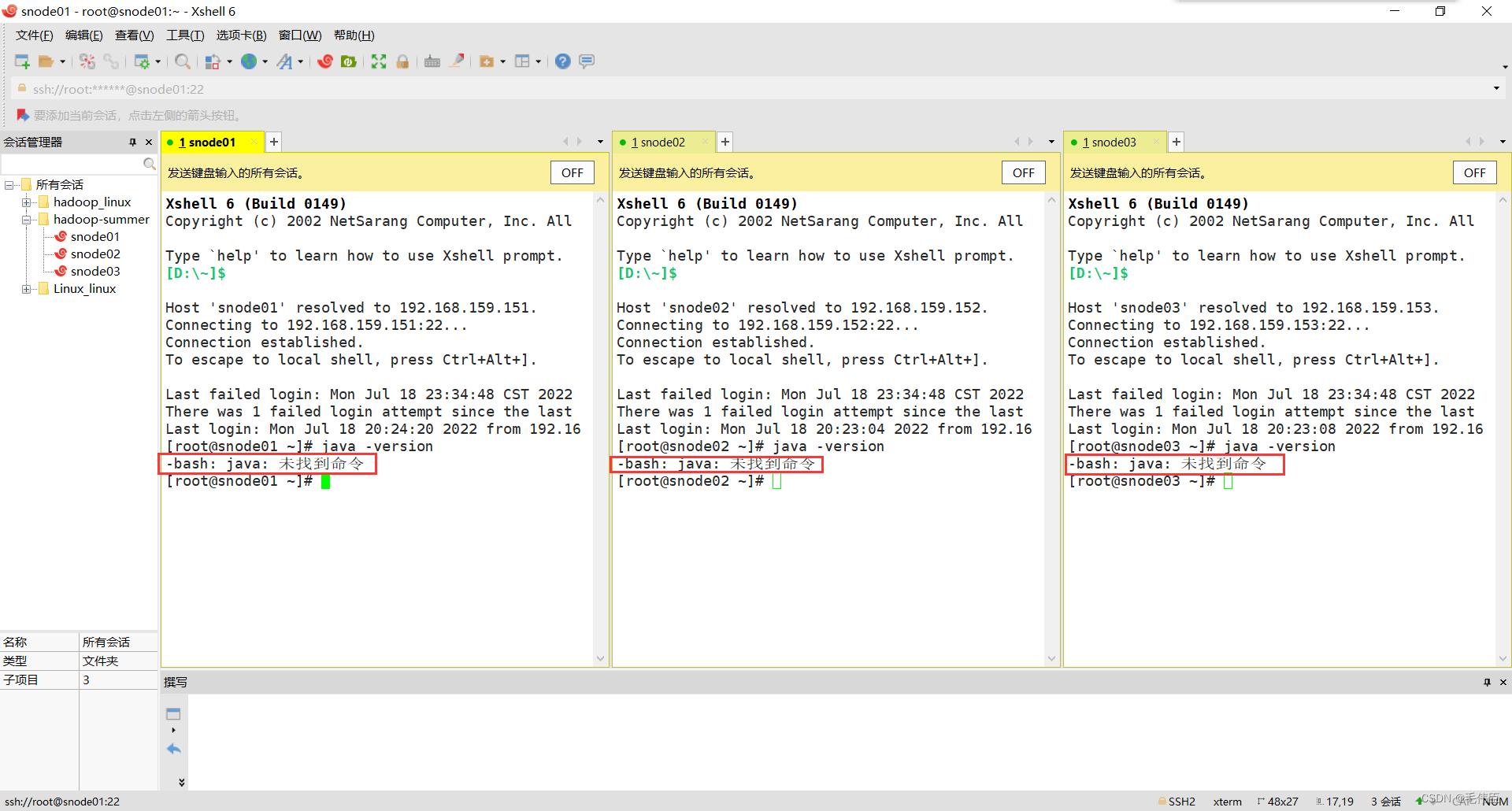
Task: Click the New Session toolbar icon
Action: [22, 61]
